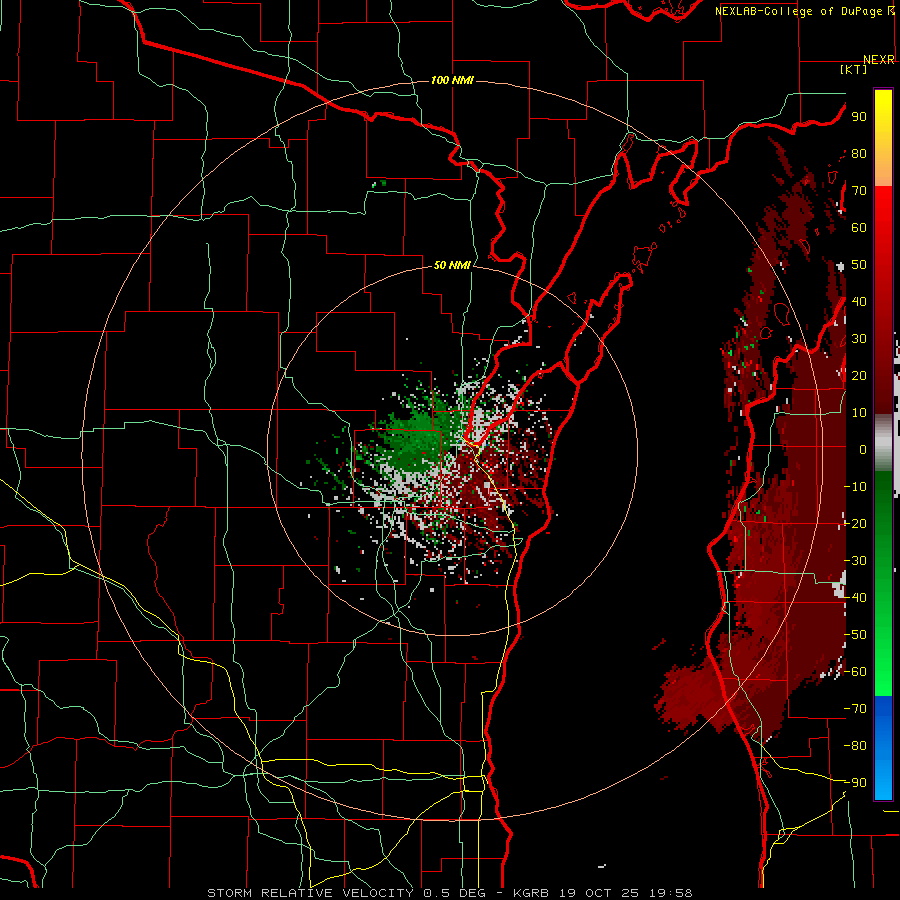Viewport: 900px width, 900px height.
Task: Click the positive 50 label on velocity scale
Action: tap(859, 265)
